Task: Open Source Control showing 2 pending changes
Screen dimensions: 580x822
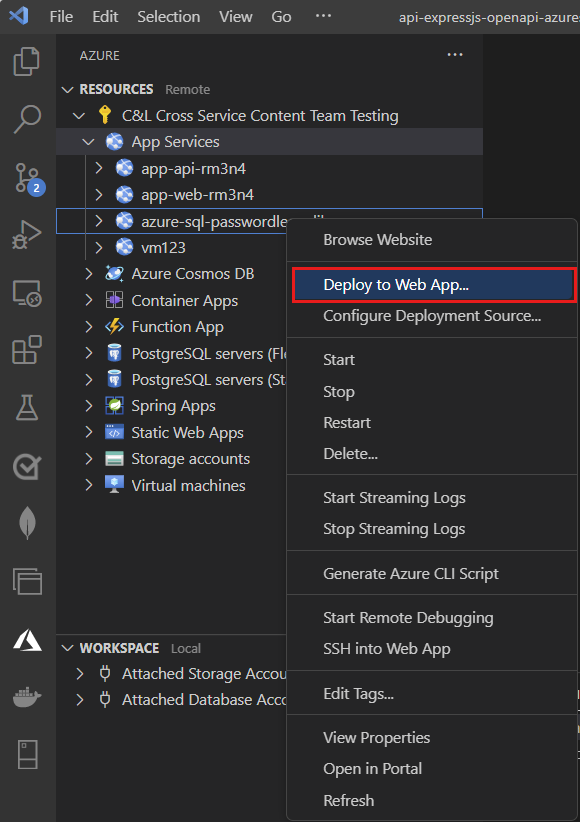Action: pos(27,178)
